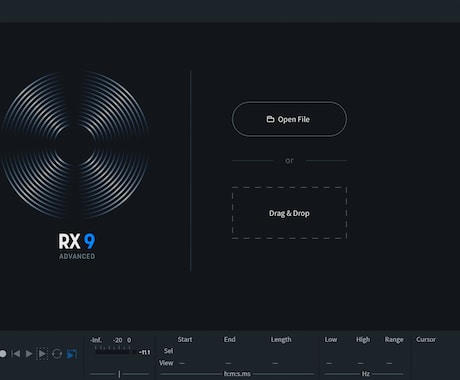Click the View Start value field
Screen dimensions: 460x380
coord(182,363)
